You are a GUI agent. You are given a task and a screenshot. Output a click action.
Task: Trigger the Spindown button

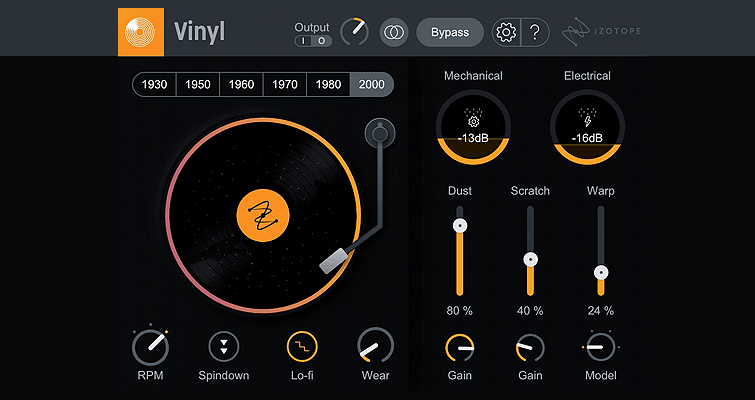(224, 347)
